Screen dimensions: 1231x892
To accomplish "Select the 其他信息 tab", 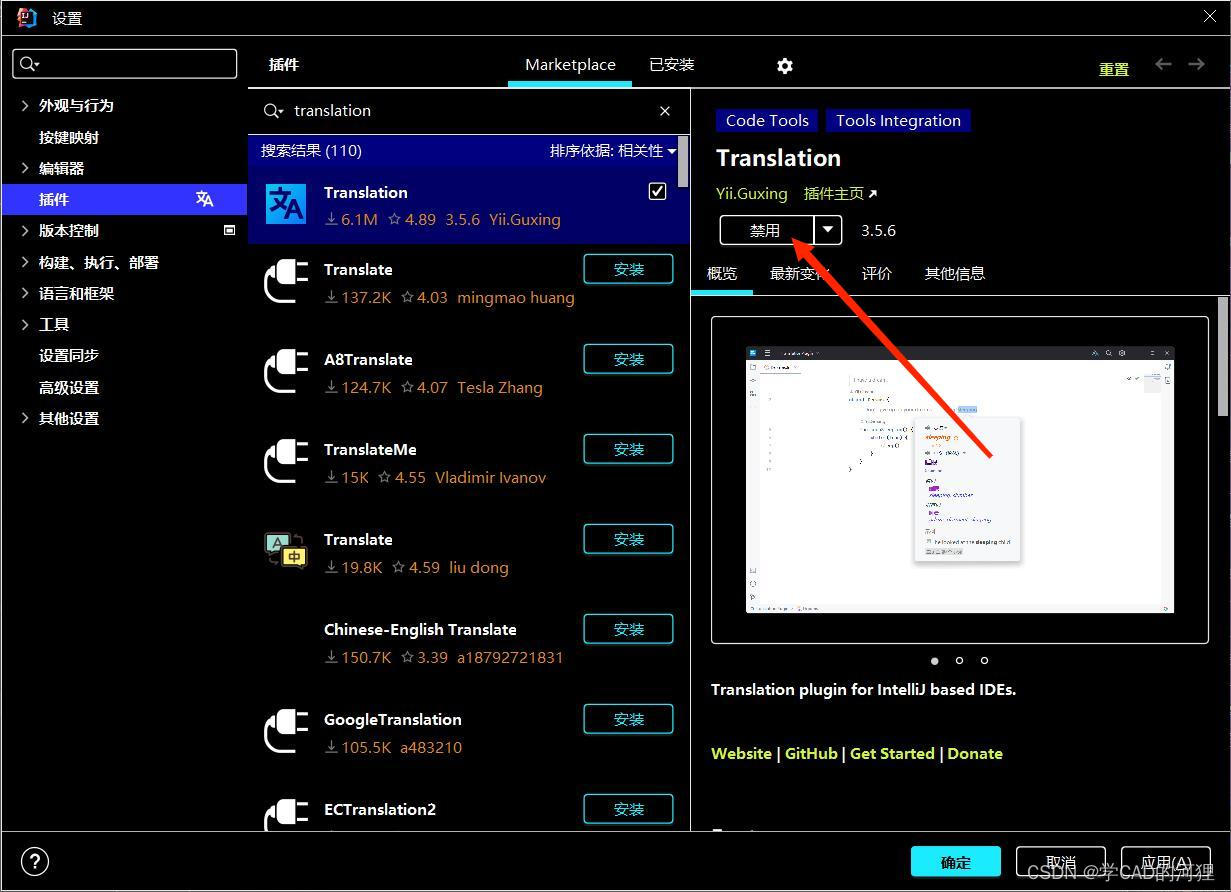I will 955,273.
